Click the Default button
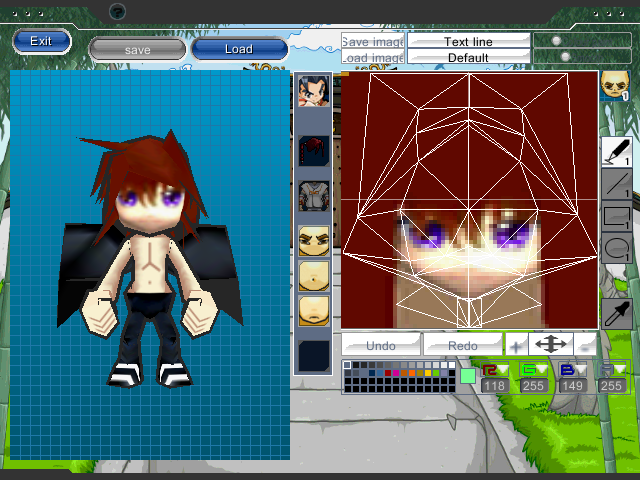Image resolution: width=640 pixels, height=480 pixels. pyautogui.click(x=469, y=57)
